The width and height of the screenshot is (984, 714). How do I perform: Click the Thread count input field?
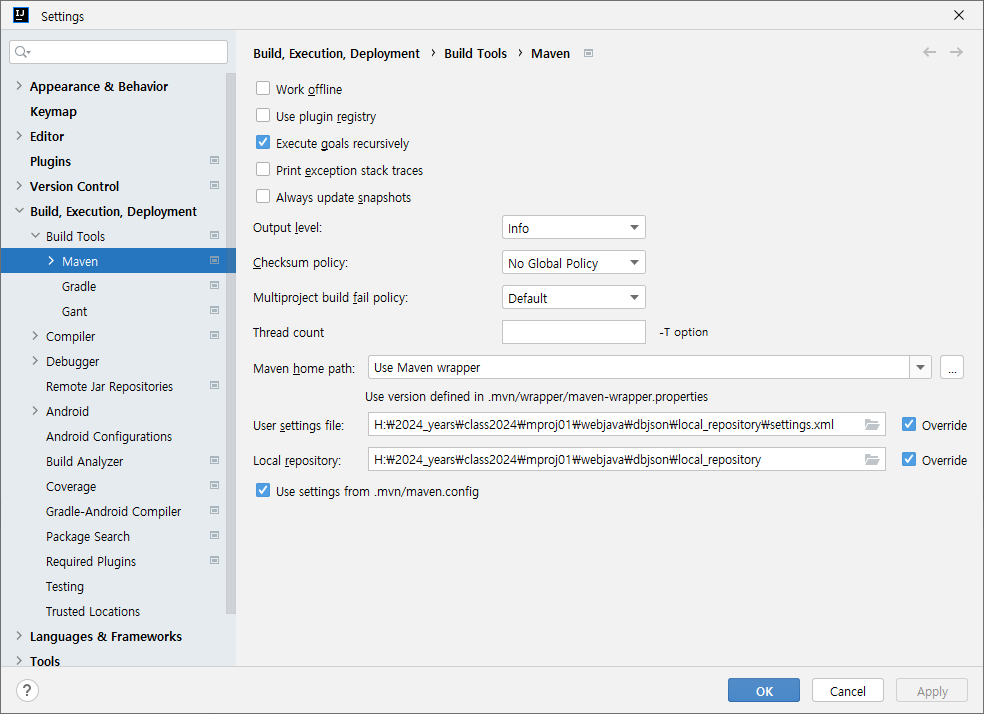(x=573, y=332)
